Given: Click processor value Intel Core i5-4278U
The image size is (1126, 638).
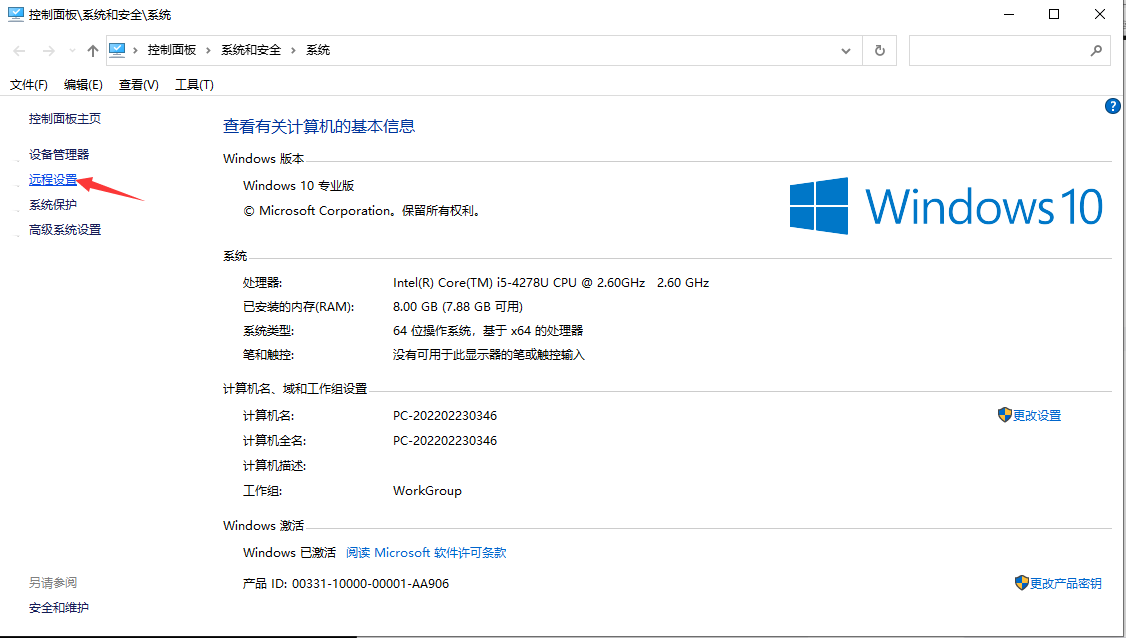Looking at the screenshot, I should [551, 283].
